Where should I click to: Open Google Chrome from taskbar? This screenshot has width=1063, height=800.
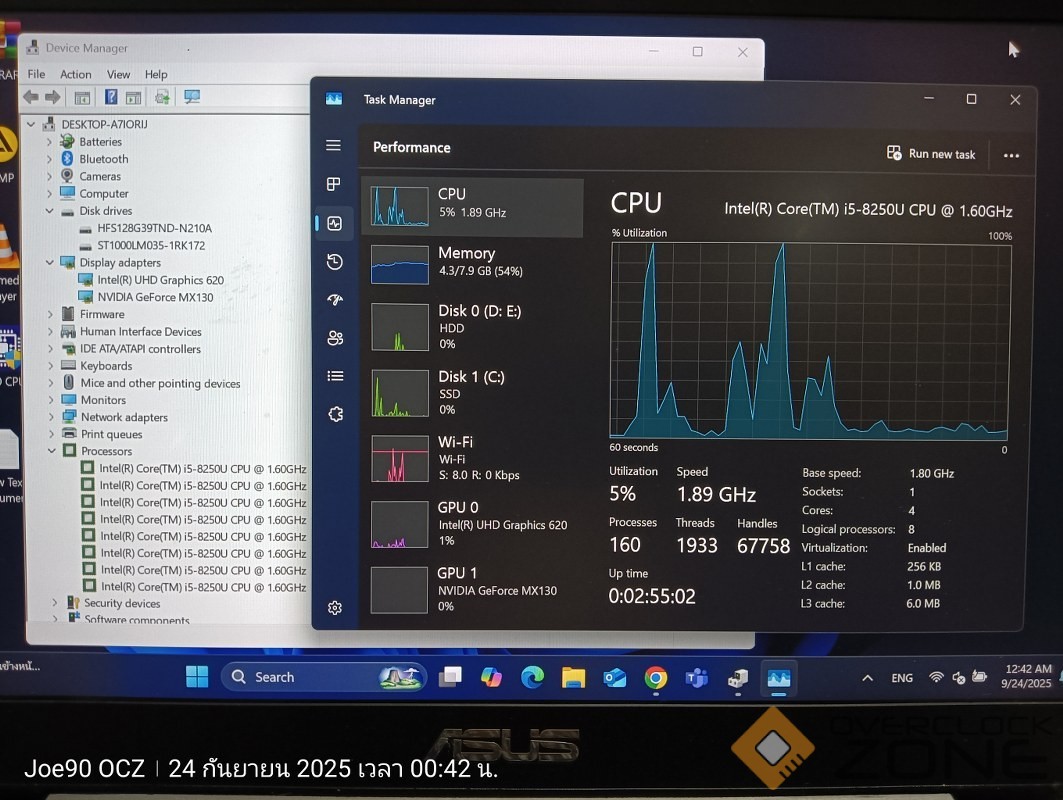pos(656,678)
